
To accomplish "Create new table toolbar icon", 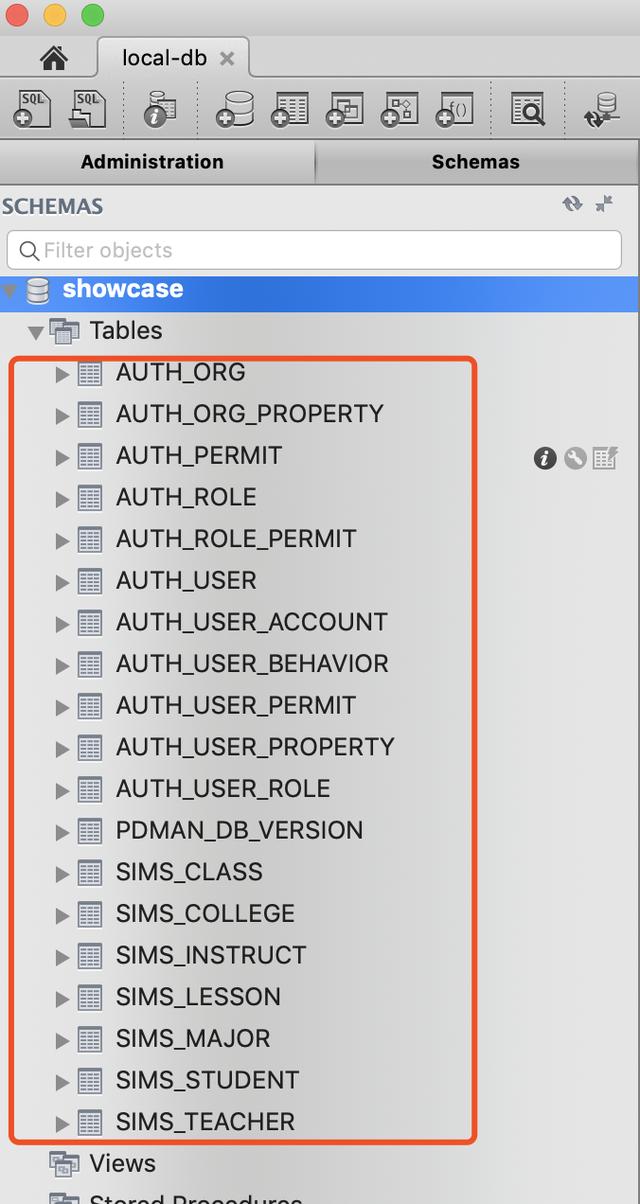I will click(290, 109).
